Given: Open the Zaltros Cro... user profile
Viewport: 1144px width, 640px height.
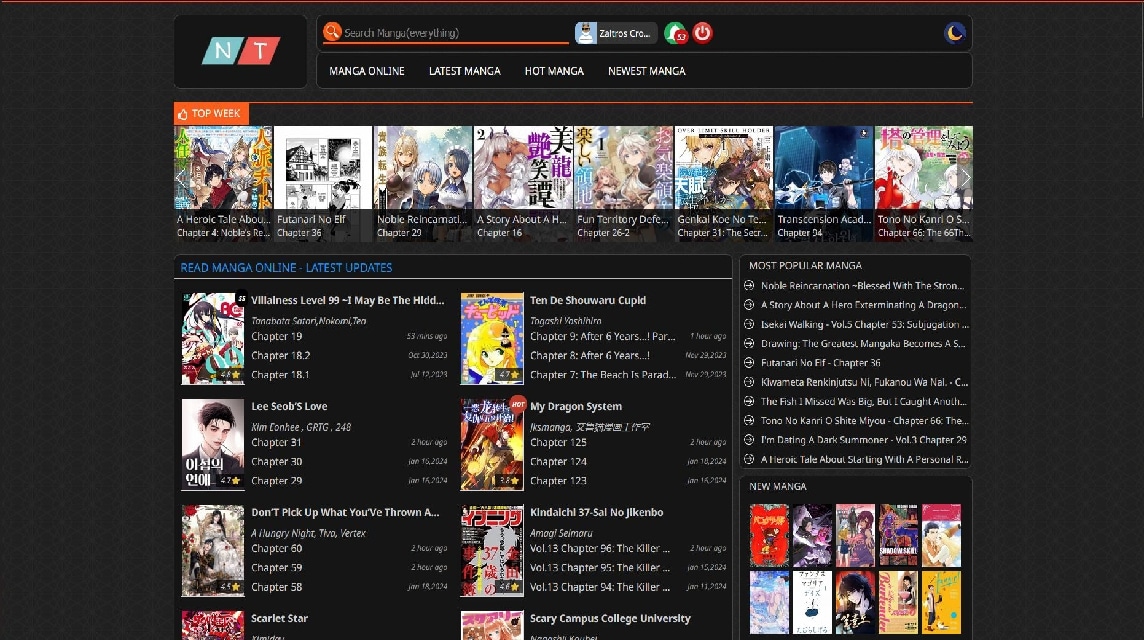Looking at the screenshot, I should (x=616, y=33).
